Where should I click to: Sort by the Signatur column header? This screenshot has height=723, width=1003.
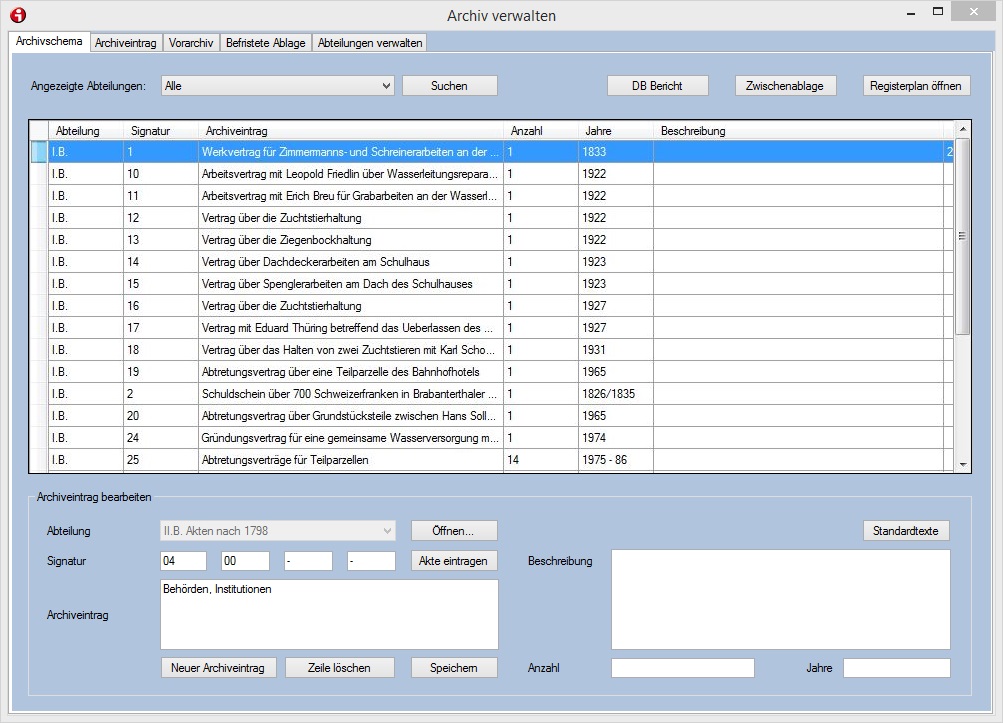click(x=150, y=131)
